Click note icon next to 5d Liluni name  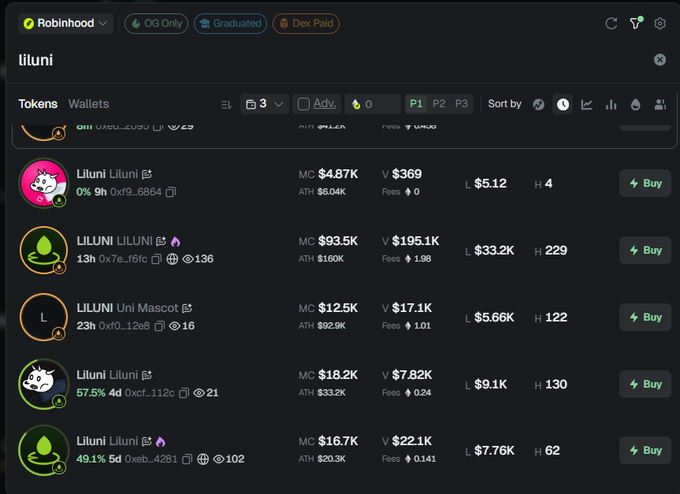click(x=147, y=442)
